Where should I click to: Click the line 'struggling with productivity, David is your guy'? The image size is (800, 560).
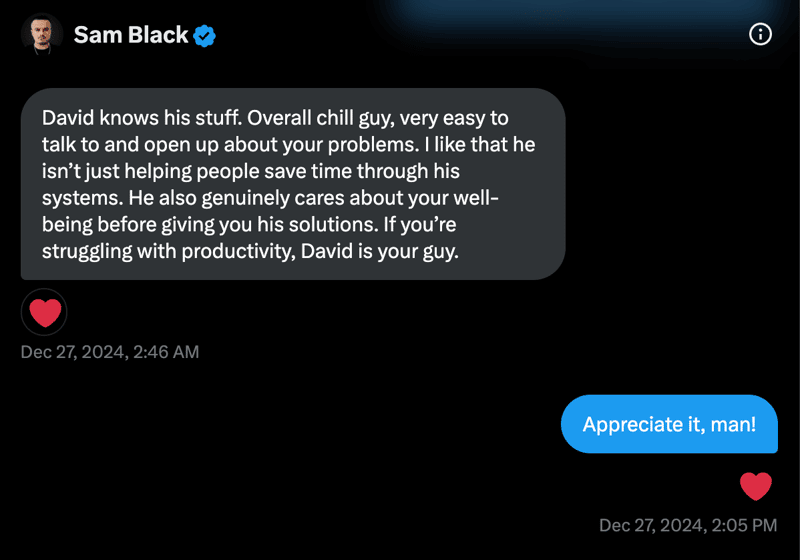(x=250, y=252)
